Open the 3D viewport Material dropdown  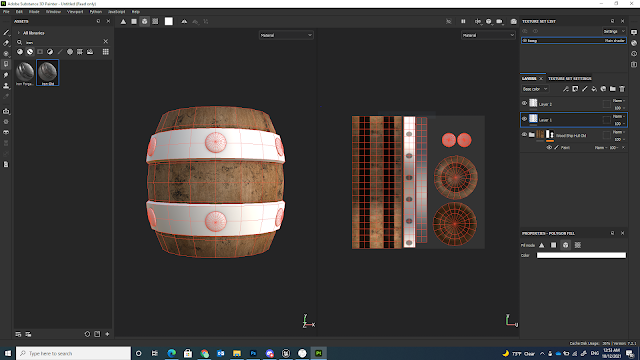pos(286,35)
